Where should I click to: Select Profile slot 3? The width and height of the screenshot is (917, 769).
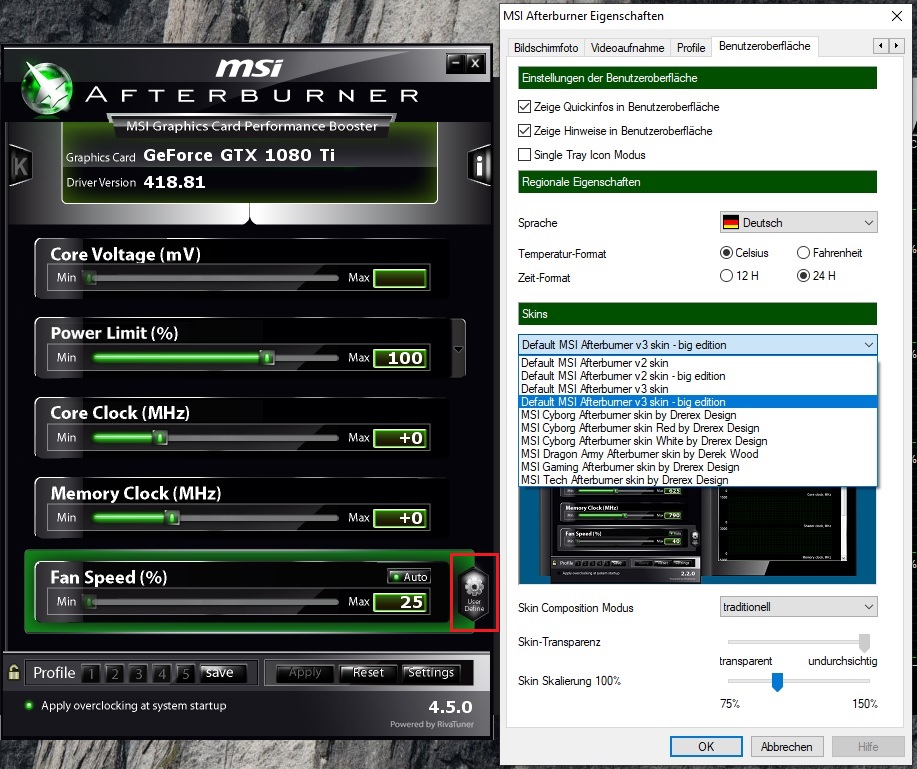pyautogui.click(x=141, y=673)
